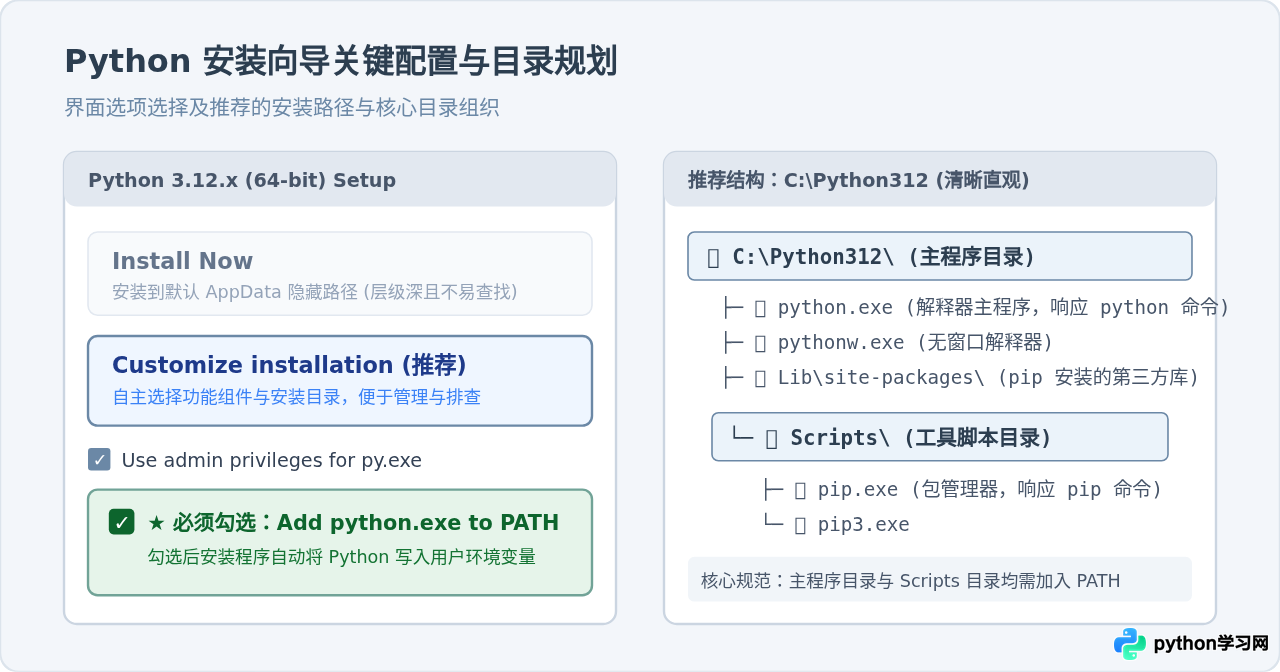
Task: Click the subtitle 界面选项选择及推荐的安装路径
Action: click(x=282, y=108)
